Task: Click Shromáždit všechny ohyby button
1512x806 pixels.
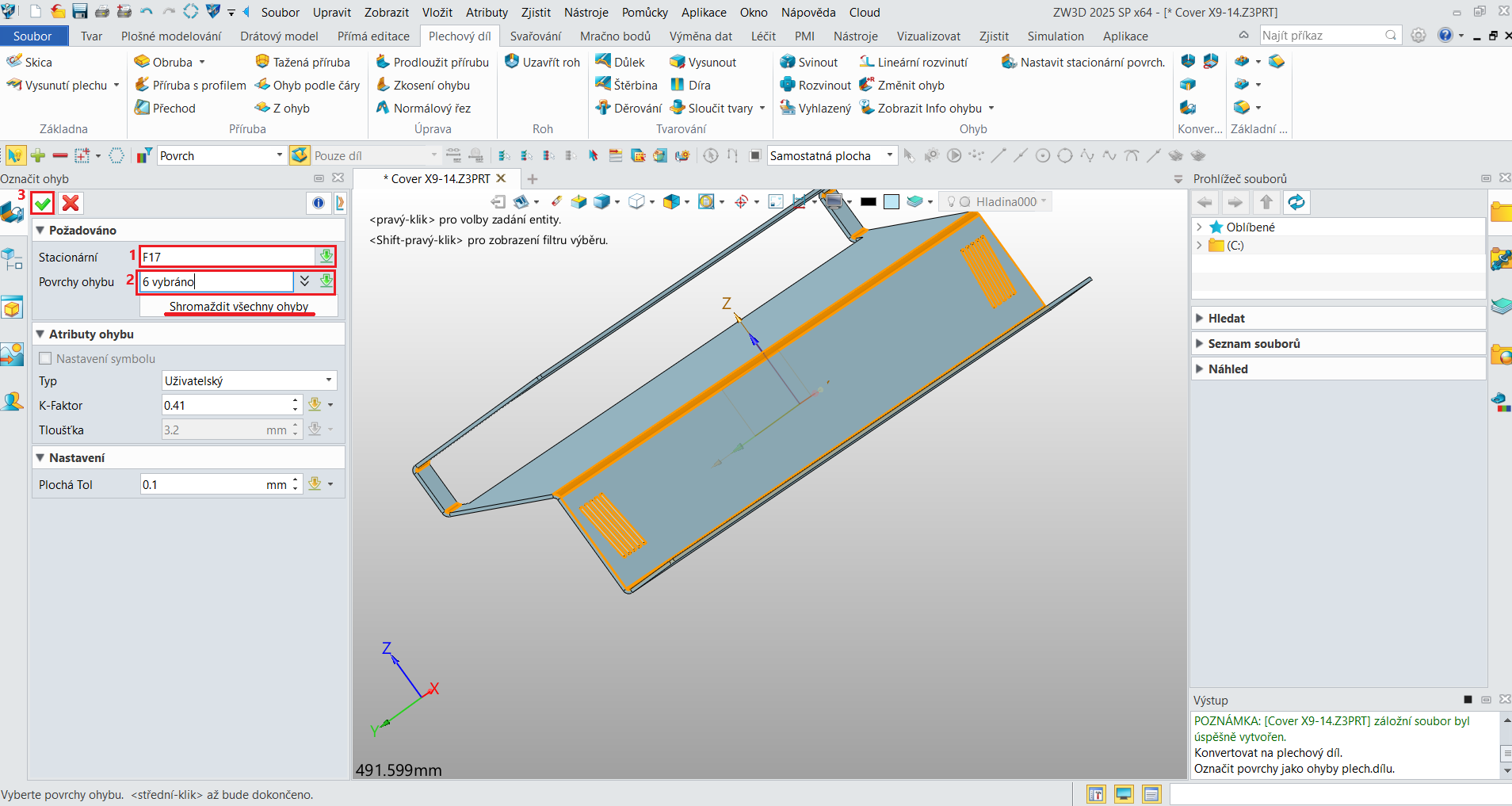Action: (239, 306)
